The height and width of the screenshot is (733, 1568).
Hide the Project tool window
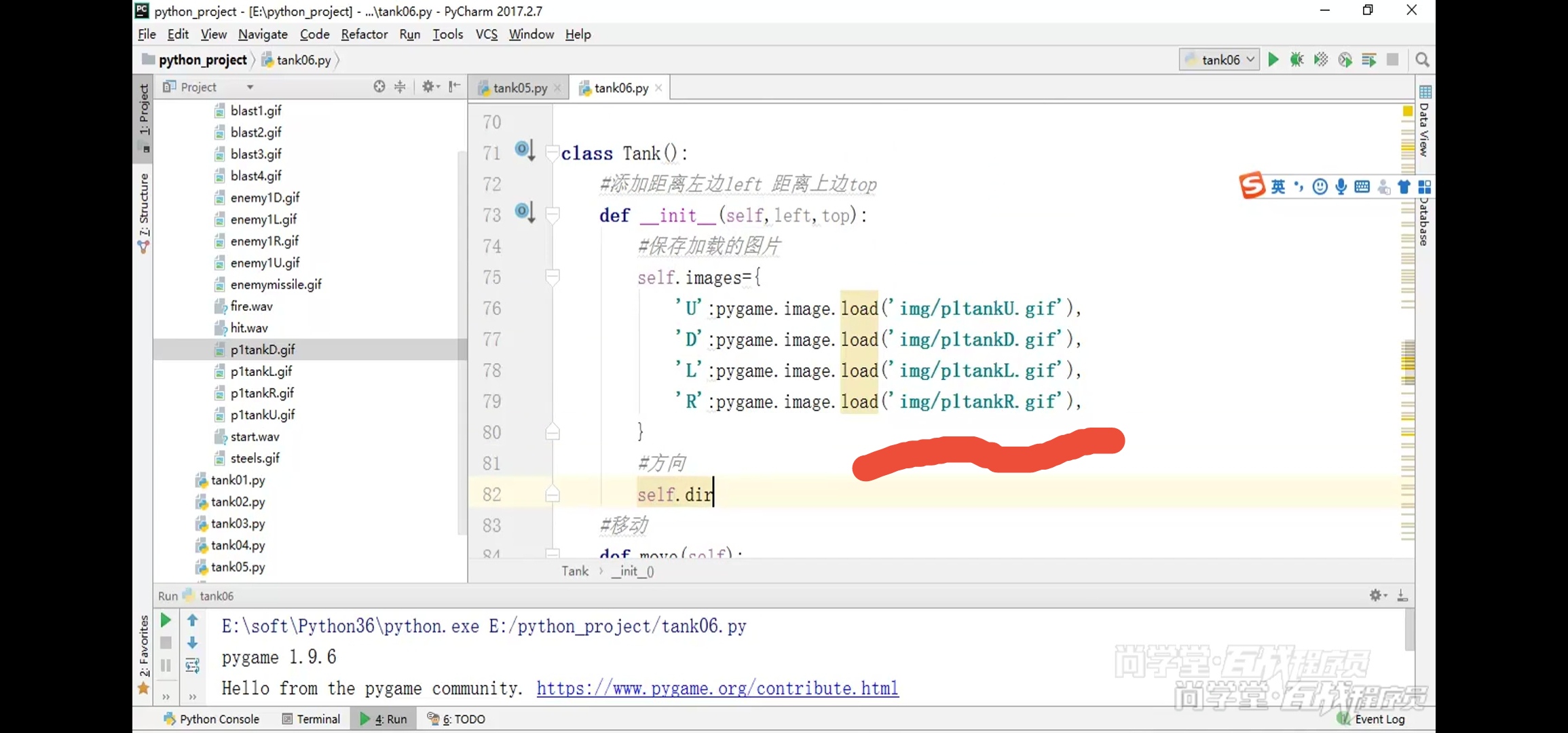point(455,86)
